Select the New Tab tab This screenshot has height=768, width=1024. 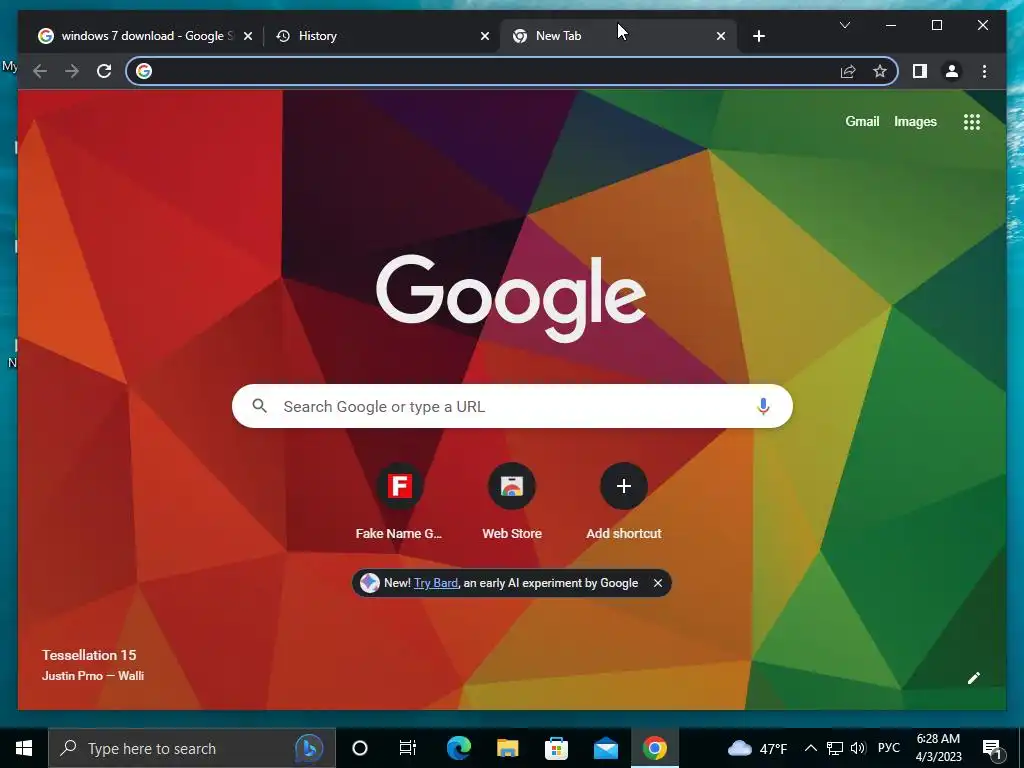pos(617,36)
